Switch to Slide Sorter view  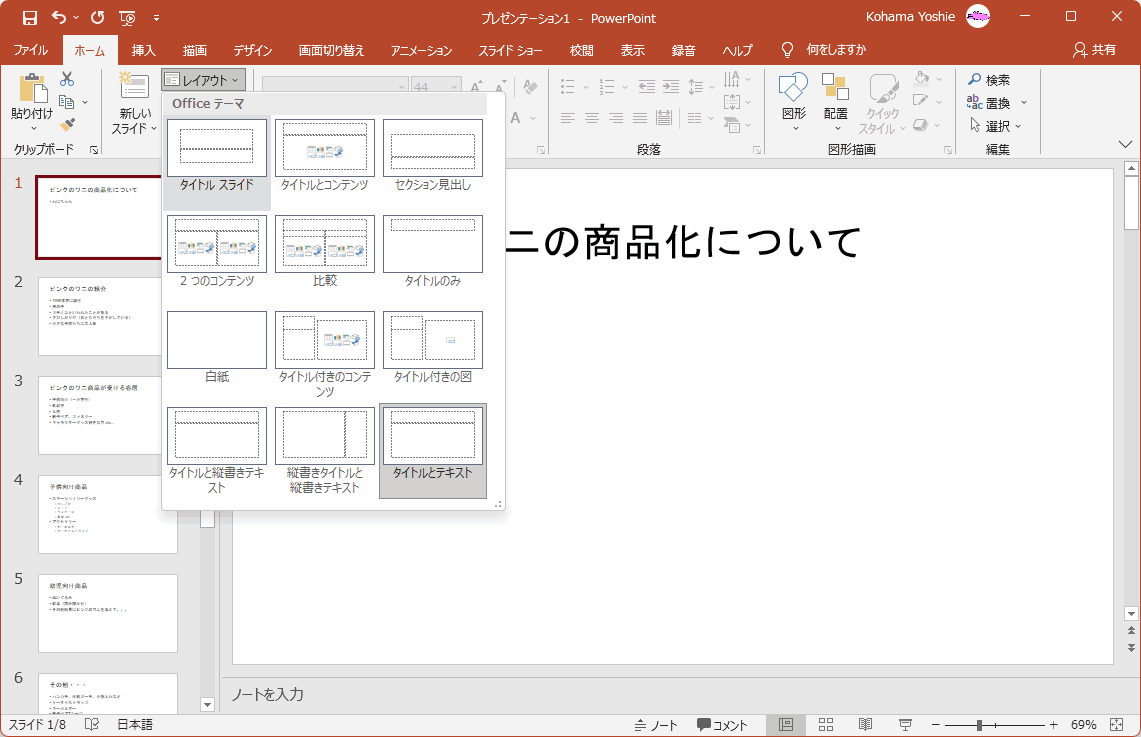tap(826, 725)
